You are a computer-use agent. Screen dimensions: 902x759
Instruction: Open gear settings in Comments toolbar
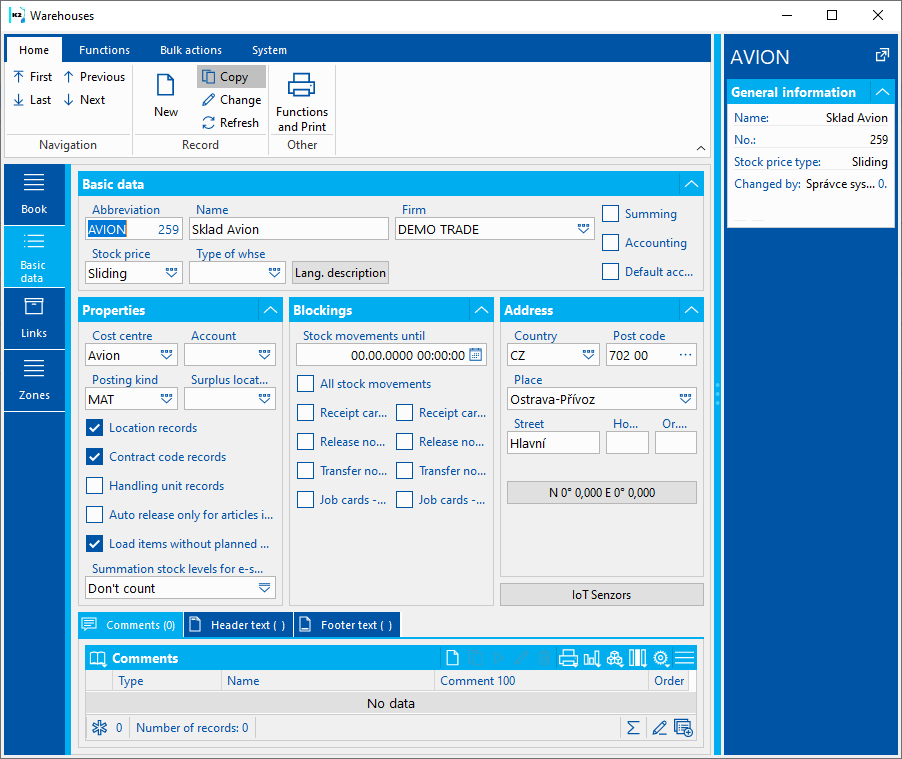coord(661,658)
